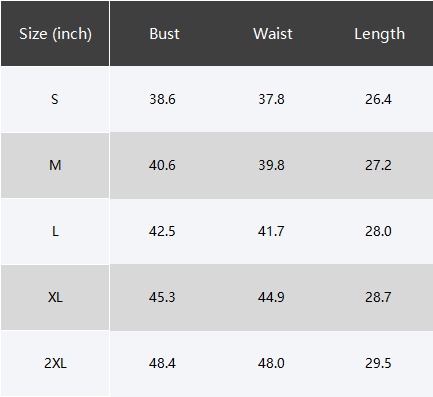Click the Length column header
Image resolution: width=433 pixels, height=397 pixels.
tap(380, 35)
